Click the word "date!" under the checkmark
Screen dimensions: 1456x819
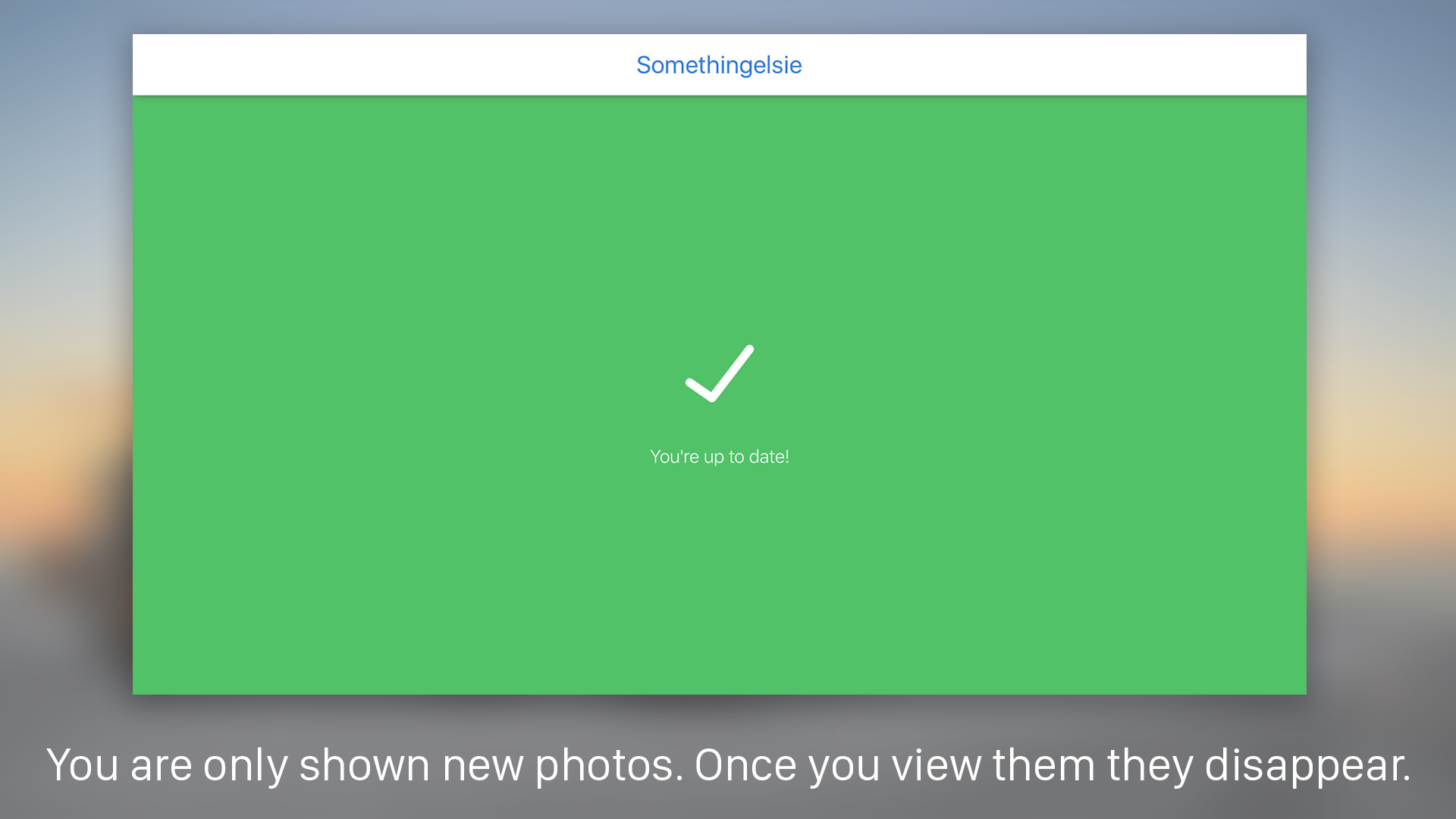pyautogui.click(x=769, y=457)
